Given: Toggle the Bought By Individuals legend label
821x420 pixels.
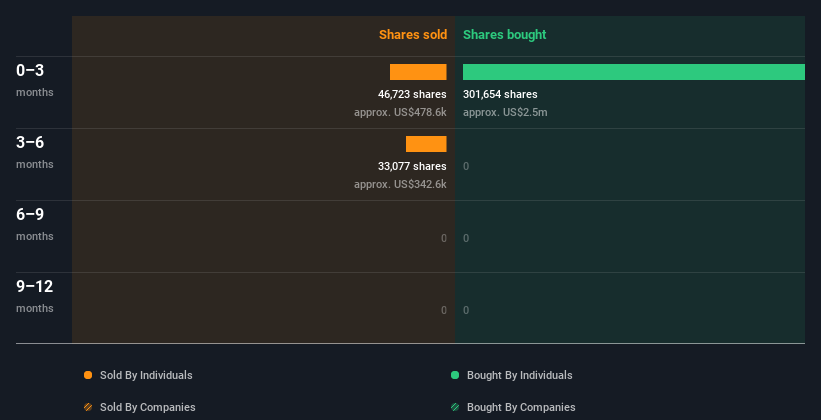Looking at the screenshot, I should [x=519, y=375].
